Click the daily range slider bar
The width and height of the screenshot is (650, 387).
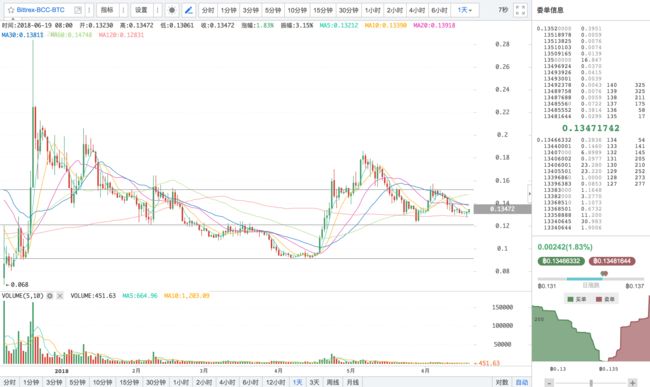pyautogui.click(x=591, y=278)
